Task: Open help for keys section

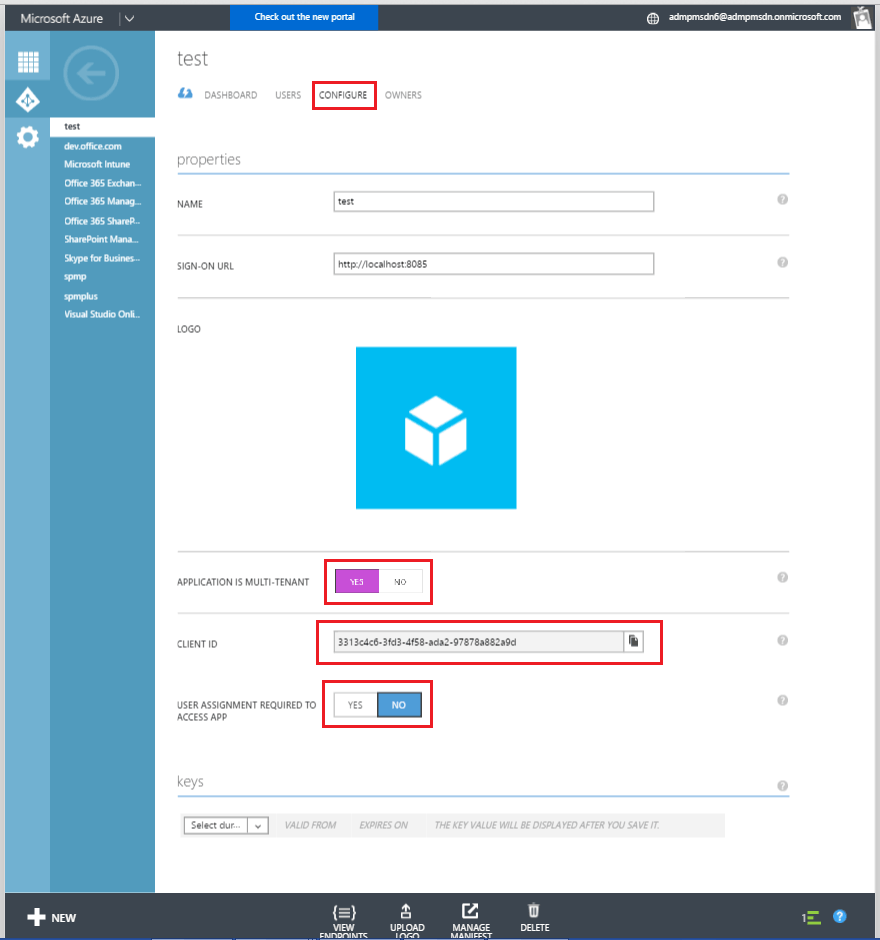Action: [x=782, y=786]
